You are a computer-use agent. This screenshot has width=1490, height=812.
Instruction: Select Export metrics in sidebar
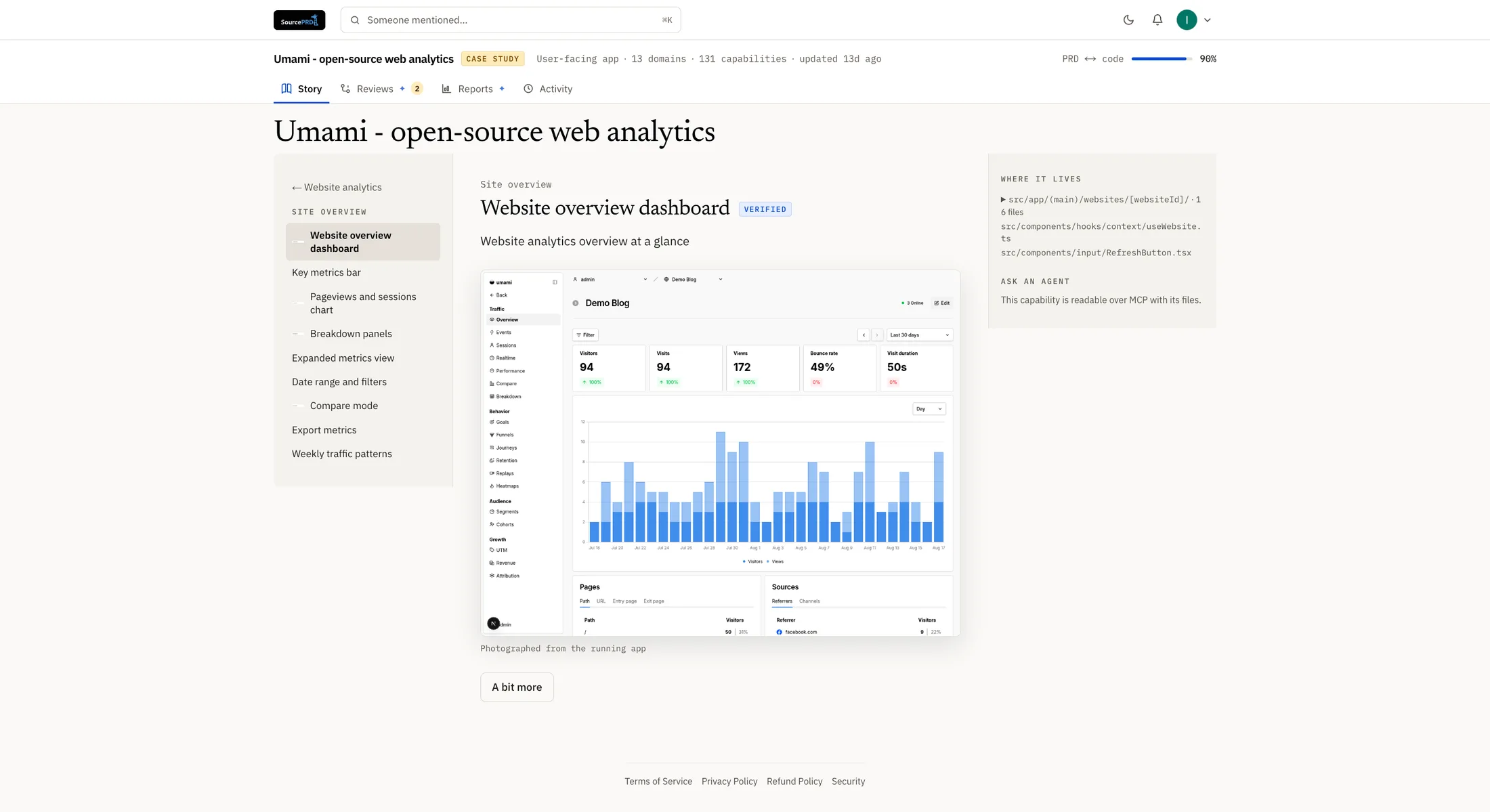(x=324, y=430)
